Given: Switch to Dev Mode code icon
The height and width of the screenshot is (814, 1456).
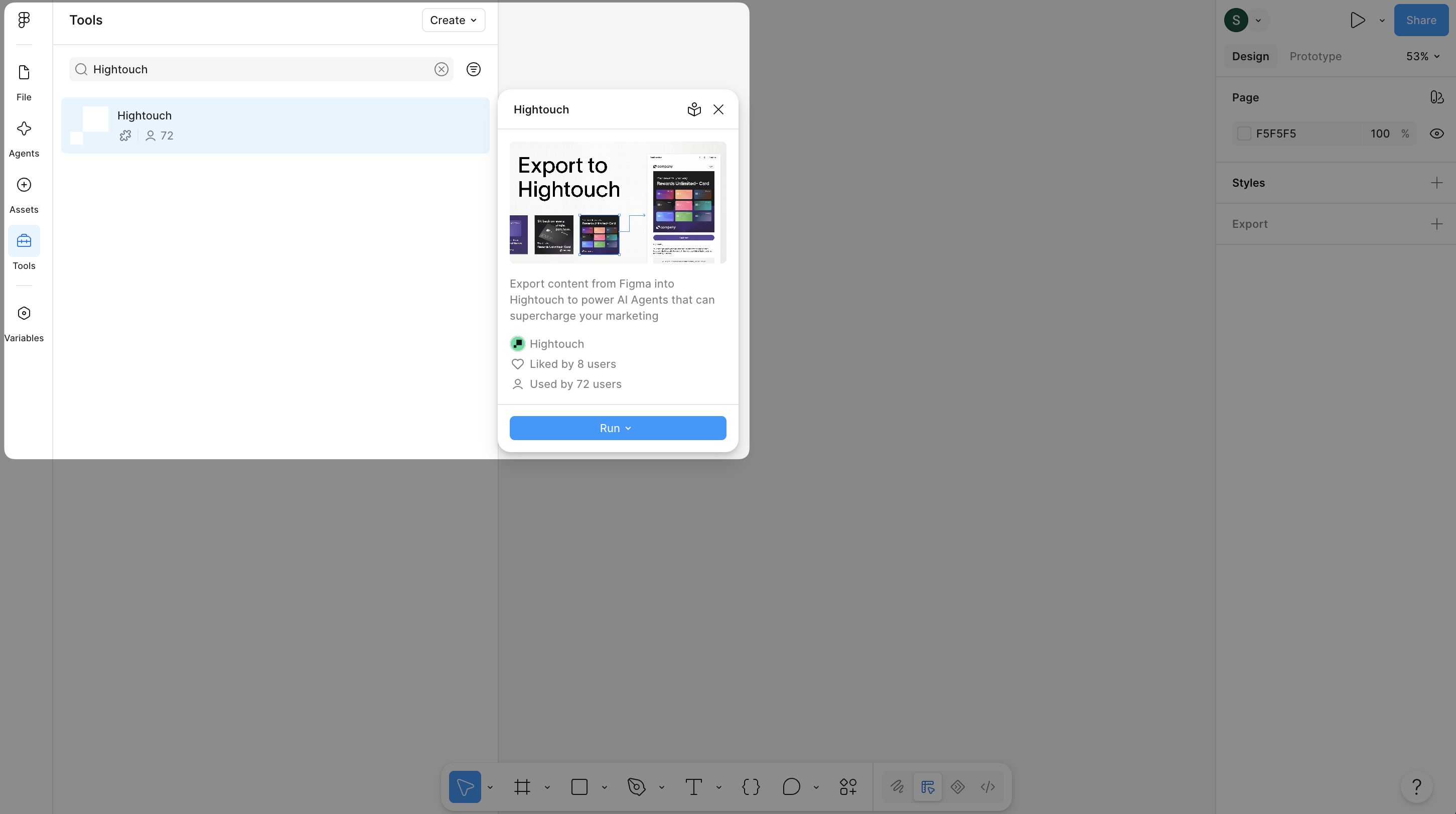Looking at the screenshot, I should tap(987, 786).
